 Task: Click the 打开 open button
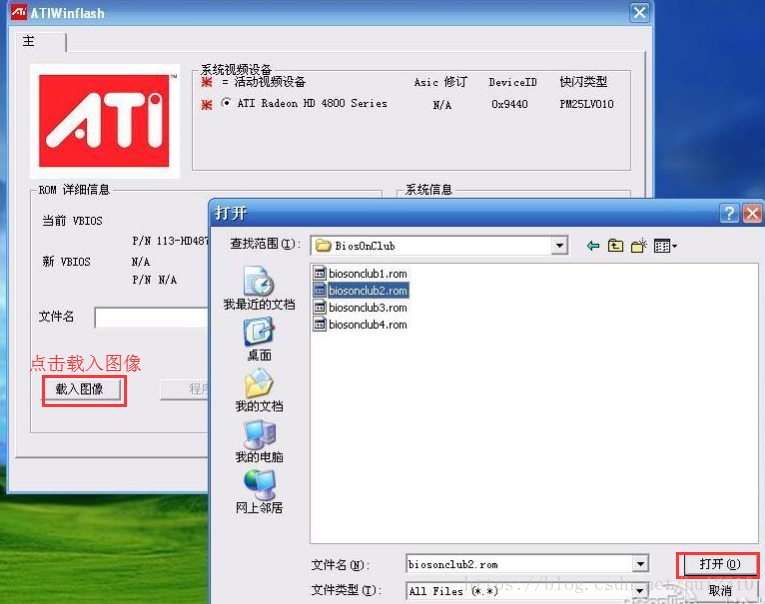point(720,564)
